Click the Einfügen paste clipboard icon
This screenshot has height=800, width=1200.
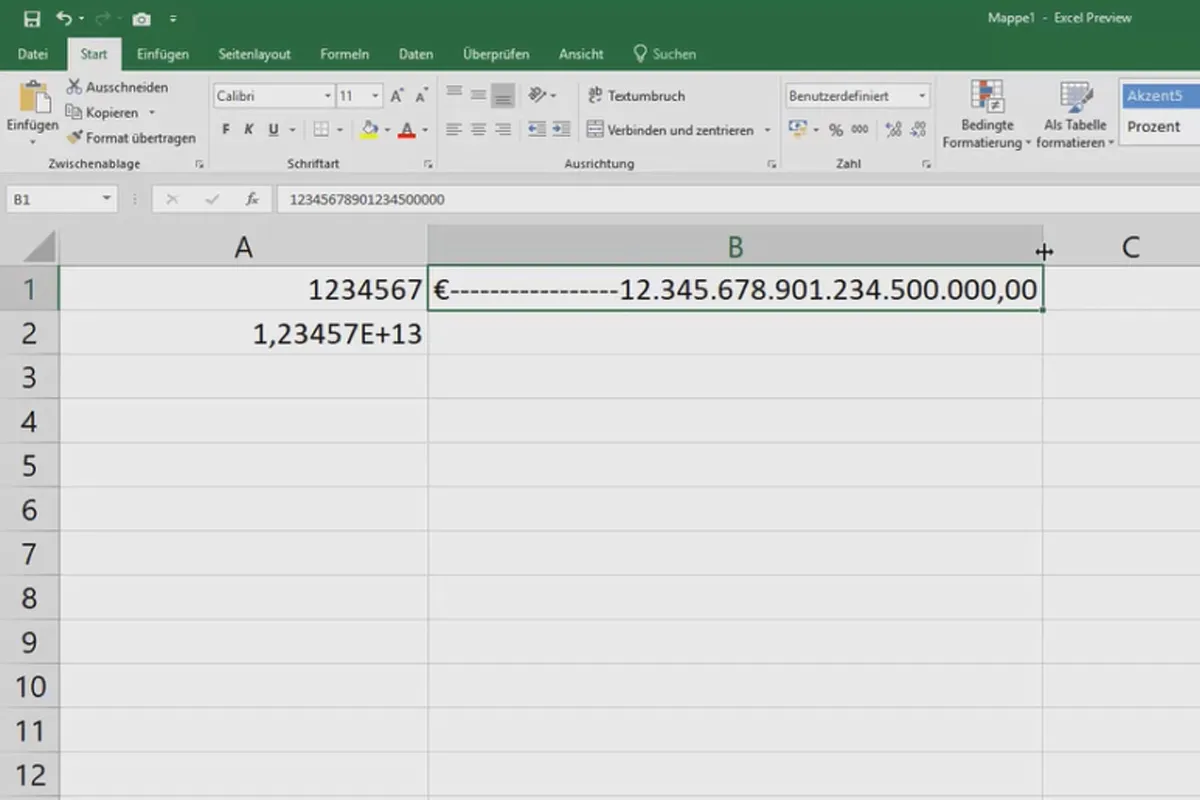tap(33, 97)
